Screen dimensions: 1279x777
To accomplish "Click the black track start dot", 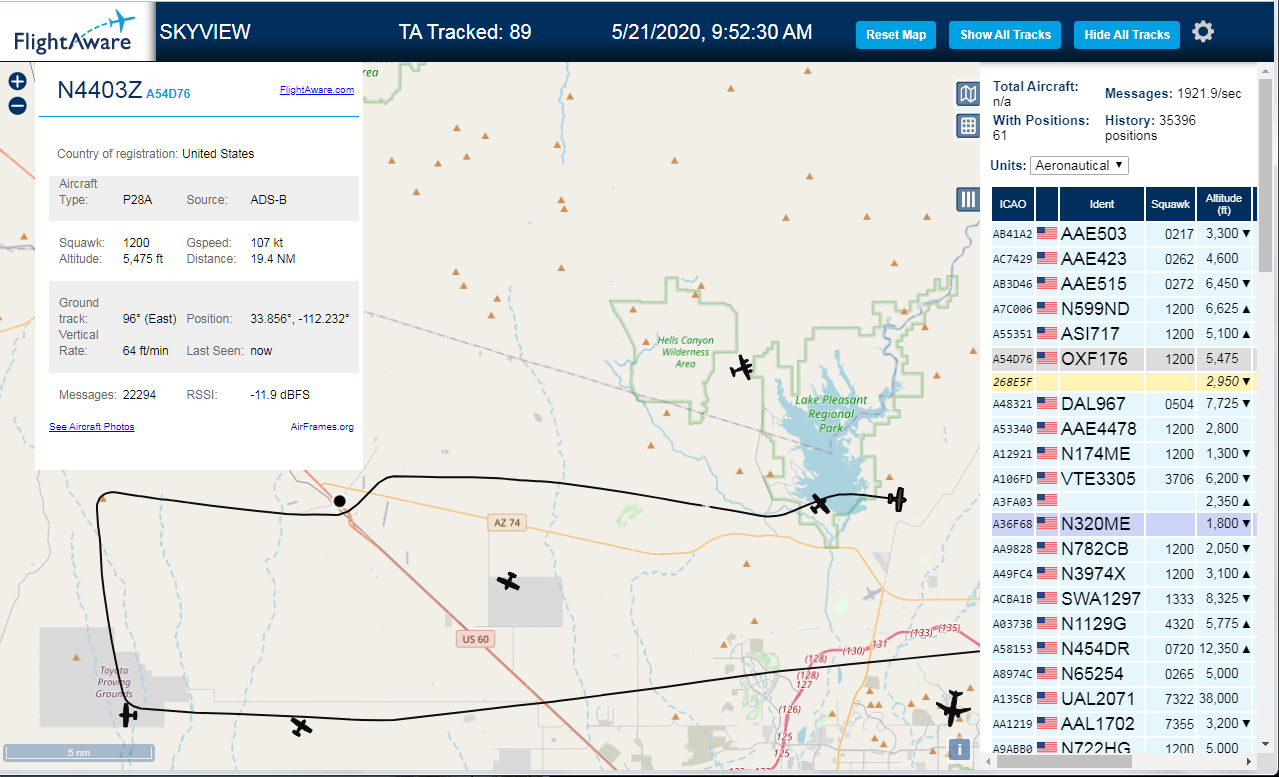I will [x=339, y=501].
